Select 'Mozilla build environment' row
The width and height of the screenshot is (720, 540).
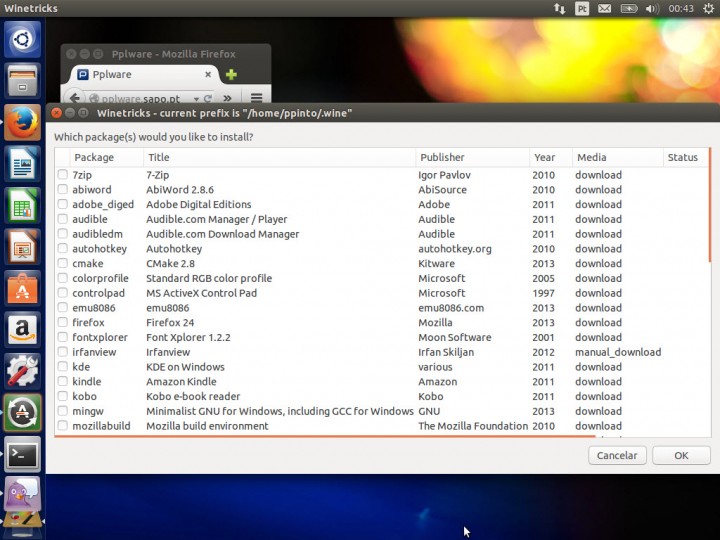click(x=382, y=426)
